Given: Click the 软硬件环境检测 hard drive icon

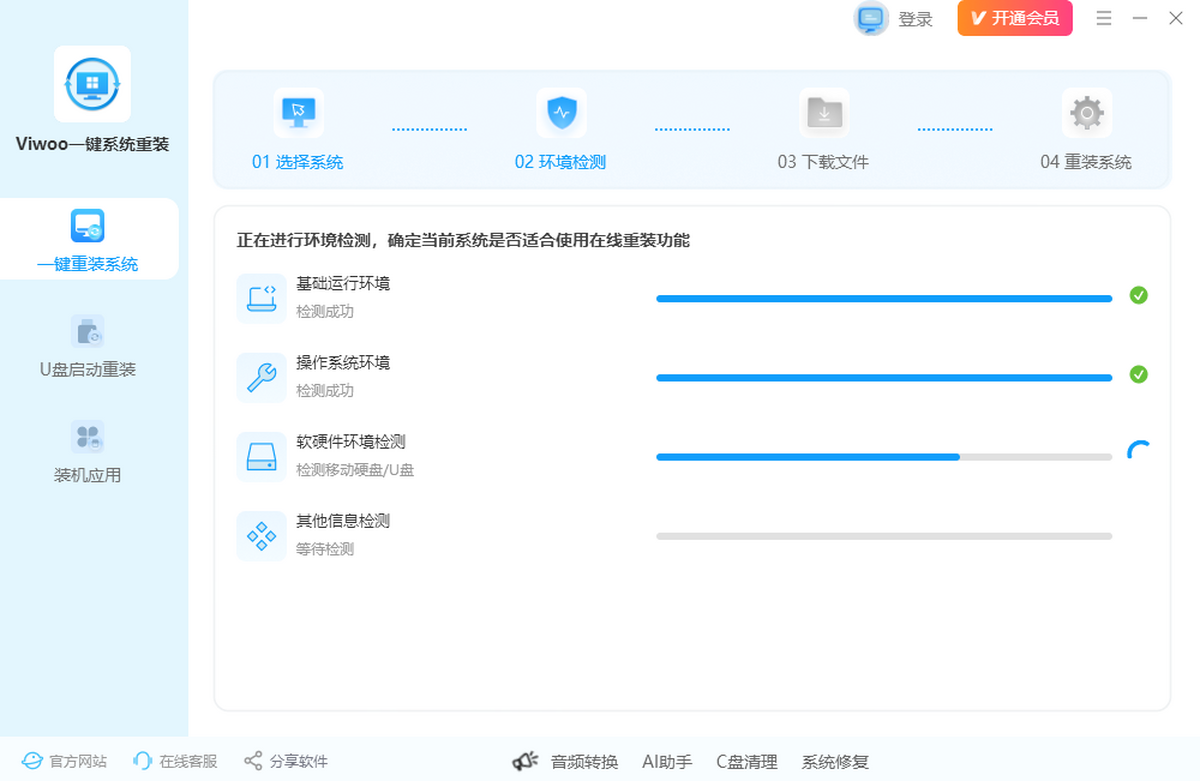Looking at the screenshot, I should [x=262, y=456].
